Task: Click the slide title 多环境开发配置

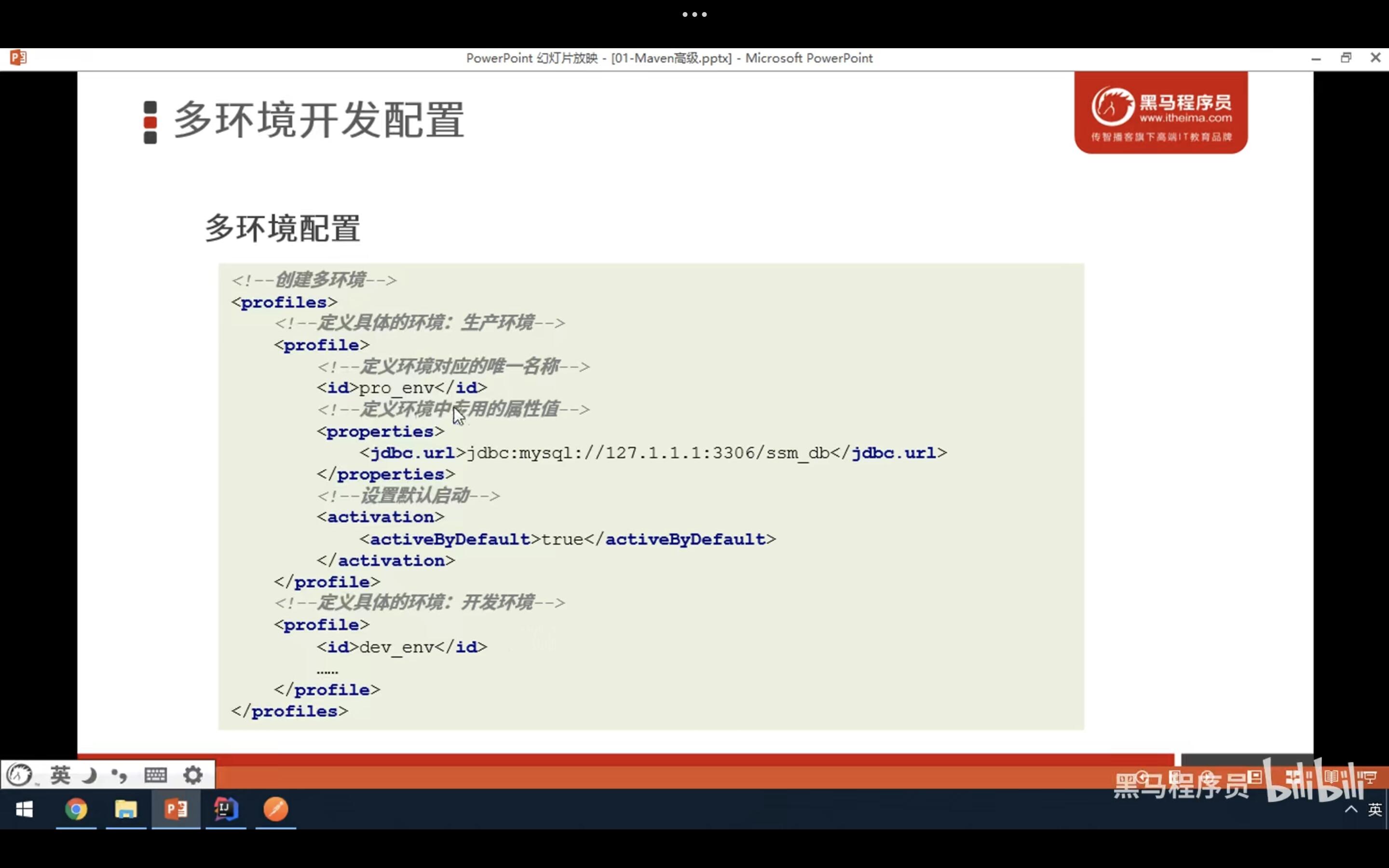Action: coord(319,120)
